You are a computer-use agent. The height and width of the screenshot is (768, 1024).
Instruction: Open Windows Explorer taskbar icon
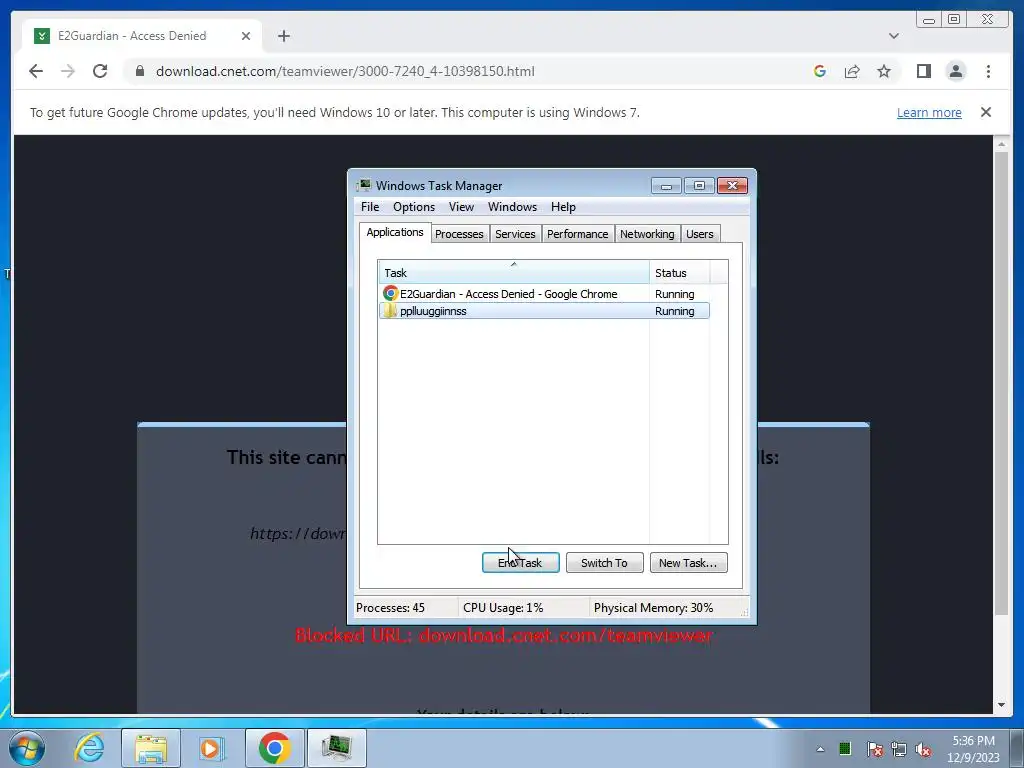coord(151,748)
